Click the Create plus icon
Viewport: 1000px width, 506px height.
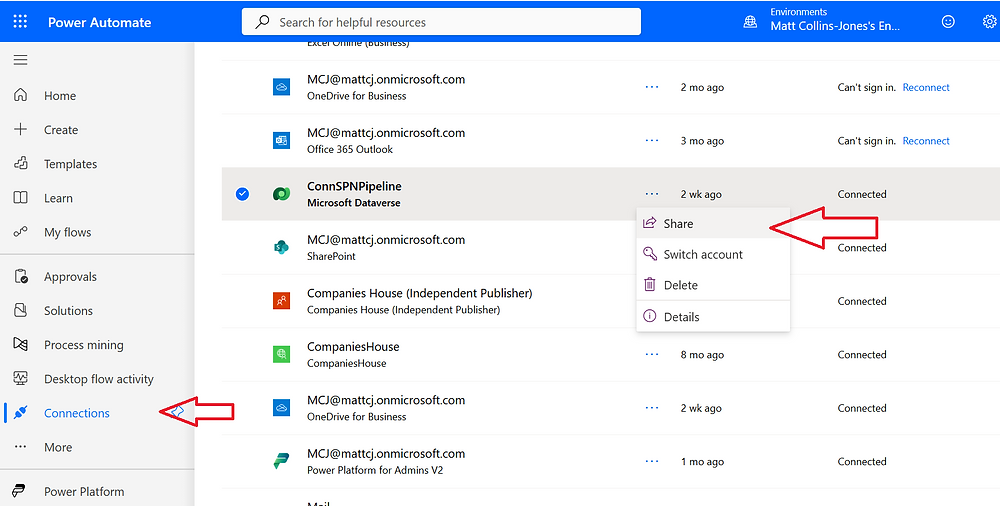20,130
